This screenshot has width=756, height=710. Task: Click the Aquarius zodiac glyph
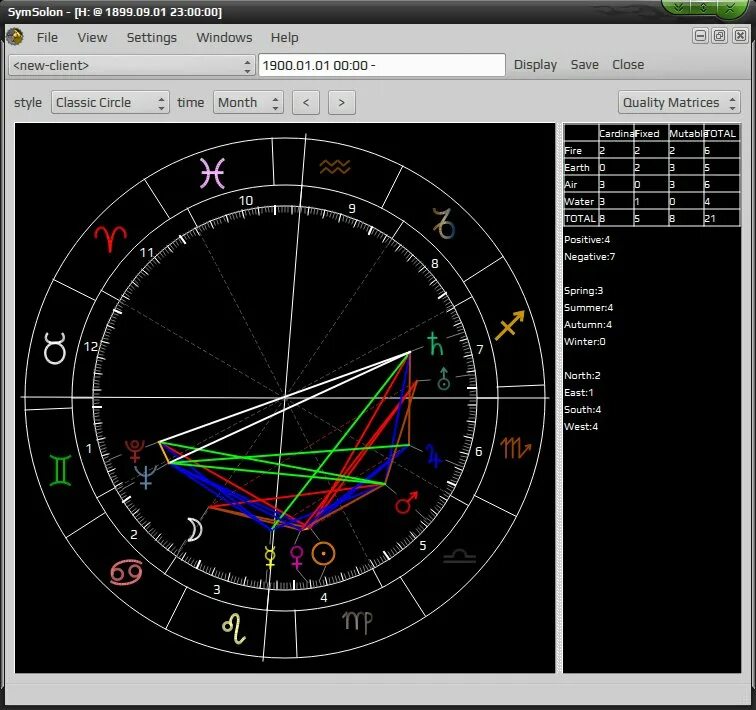(x=335, y=167)
